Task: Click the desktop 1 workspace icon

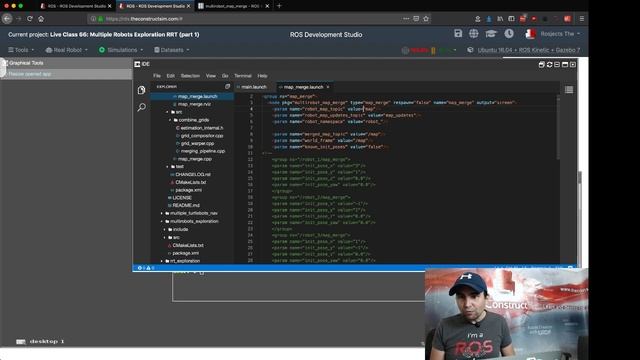Action: (20, 342)
